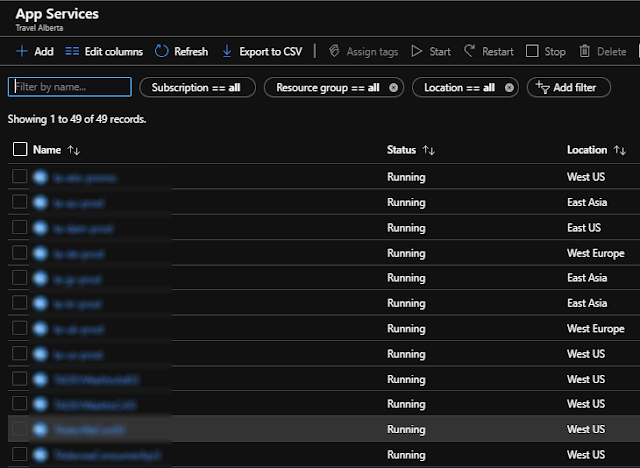Open the app name in East US row
640x468 pixels.
[x=84, y=229]
